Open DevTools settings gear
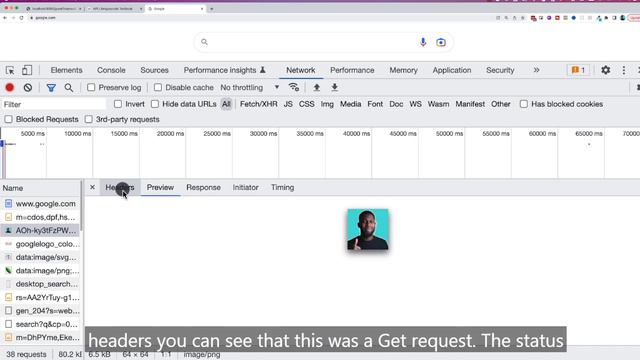Image resolution: width=640 pixels, height=360 pixels. point(606,70)
